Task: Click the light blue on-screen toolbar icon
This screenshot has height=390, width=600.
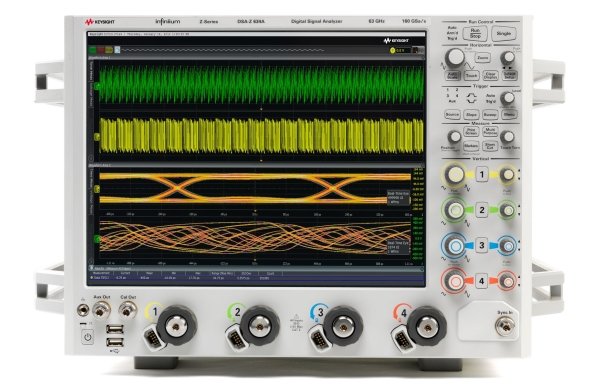Action: pos(117,50)
